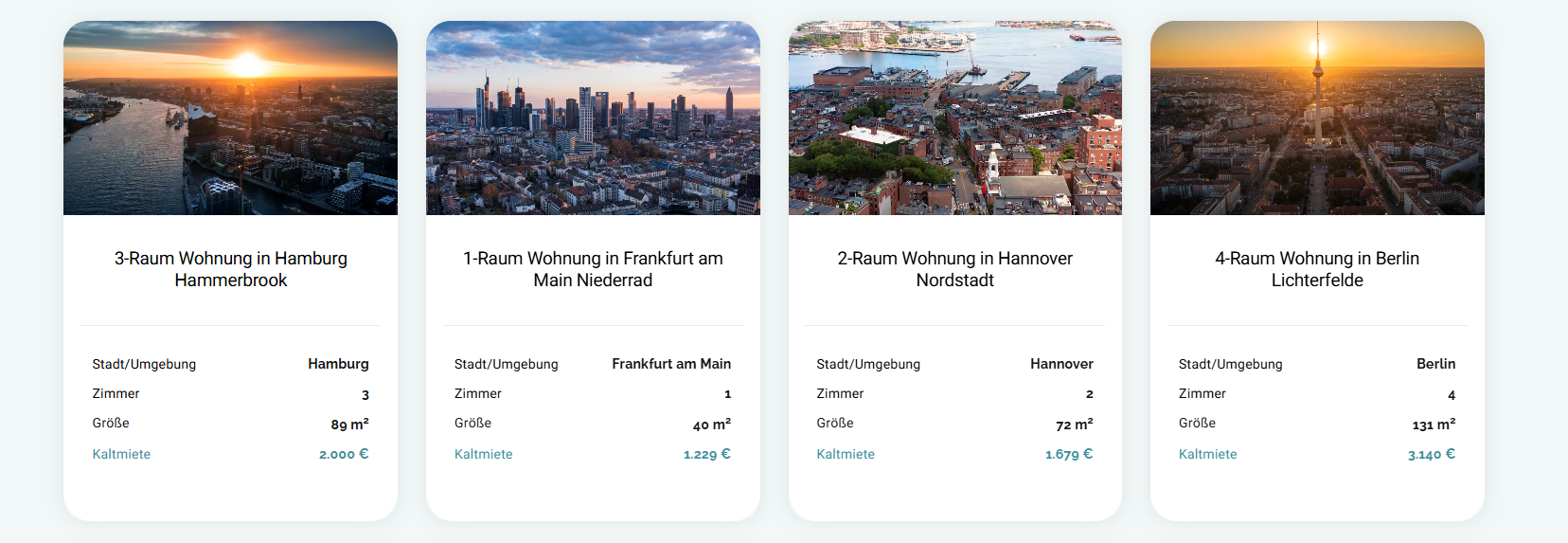The width and height of the screenshot is (1568, 543).
Task: Select the bold Frankfurt am Main city value
Action: tap(671, 364)
